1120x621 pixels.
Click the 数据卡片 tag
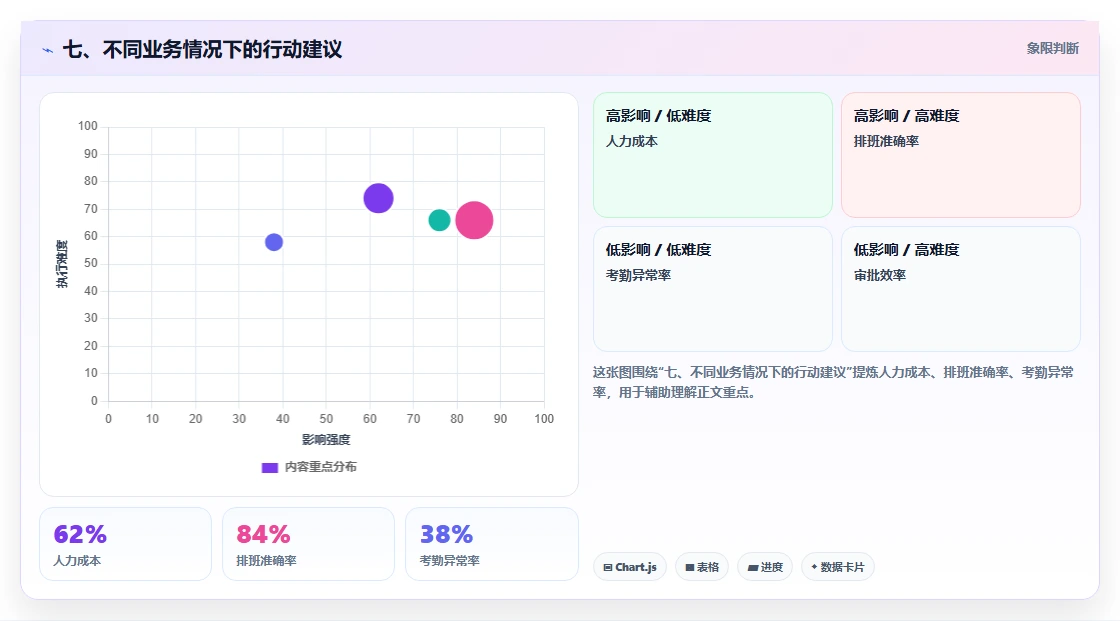click(x=838, y=567)
